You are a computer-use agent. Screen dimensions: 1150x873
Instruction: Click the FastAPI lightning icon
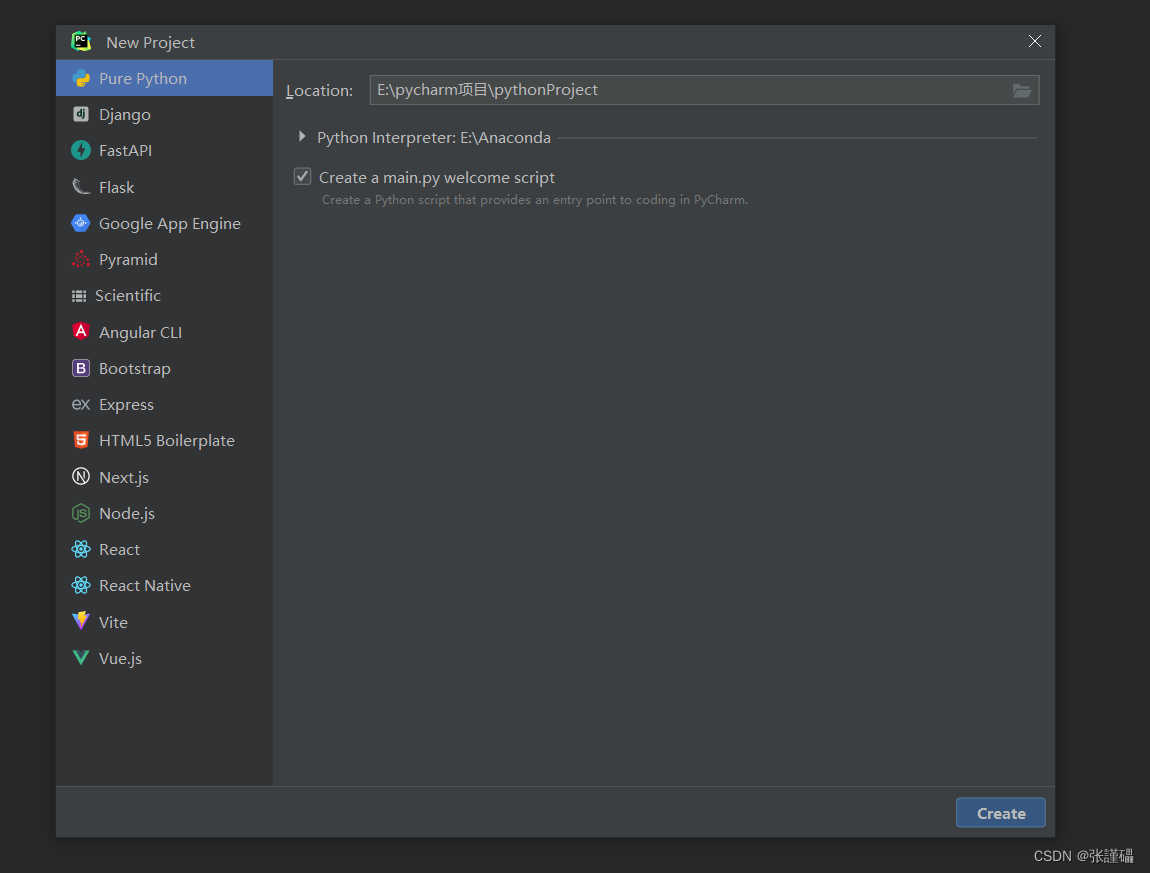click(x=81, y=150)
